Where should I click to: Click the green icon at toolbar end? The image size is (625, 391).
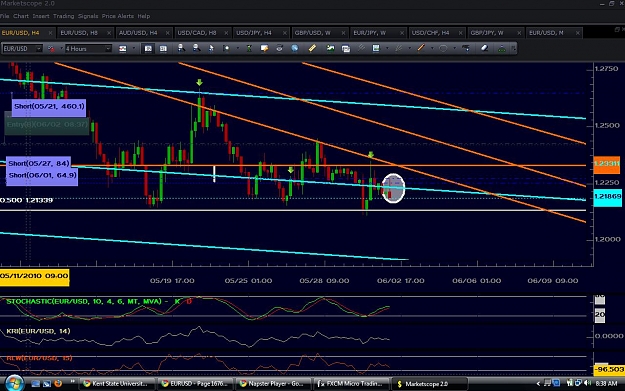tap(502, 49)
